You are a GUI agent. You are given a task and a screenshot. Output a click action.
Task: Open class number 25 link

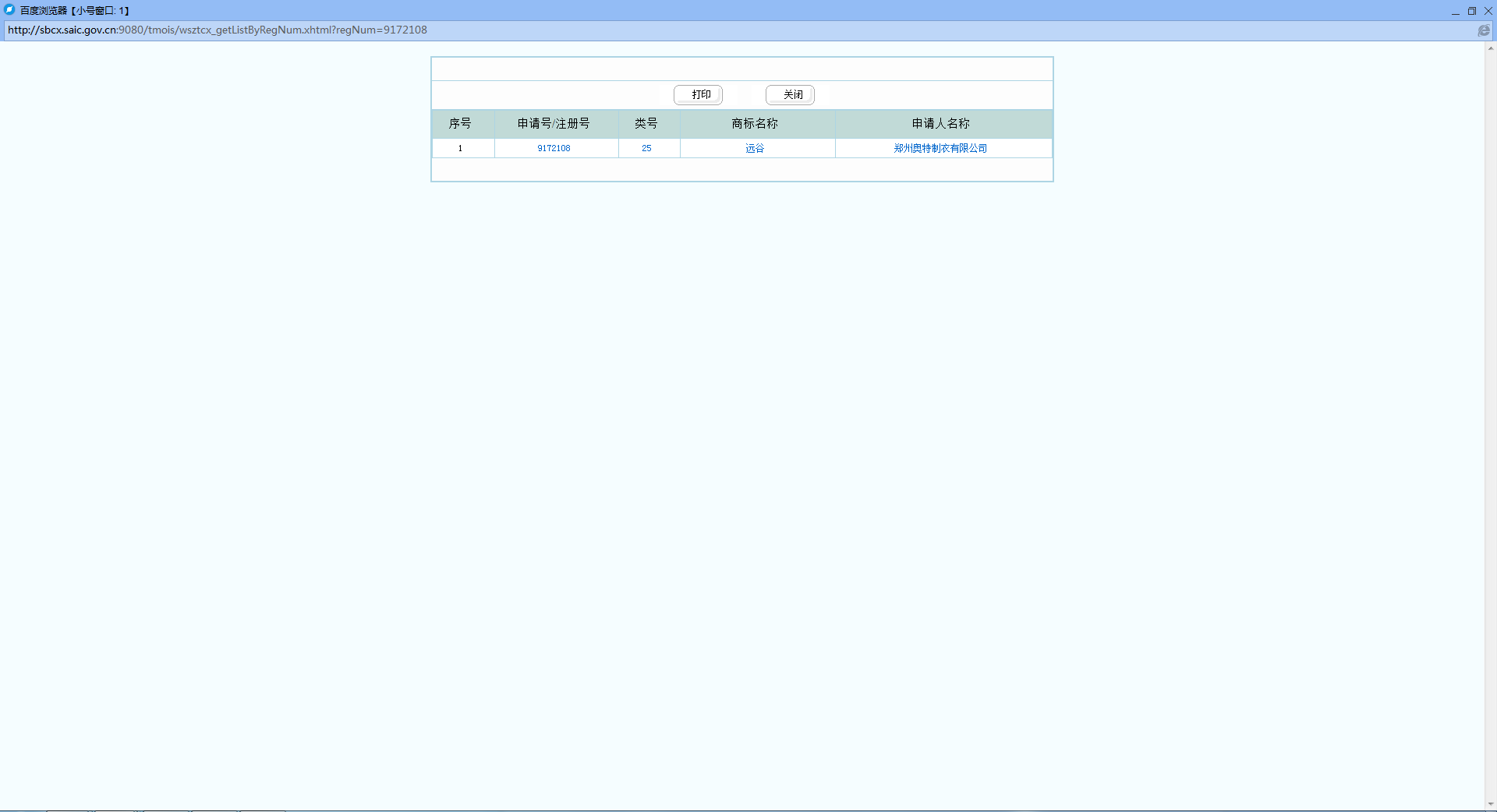pos(646,148)
